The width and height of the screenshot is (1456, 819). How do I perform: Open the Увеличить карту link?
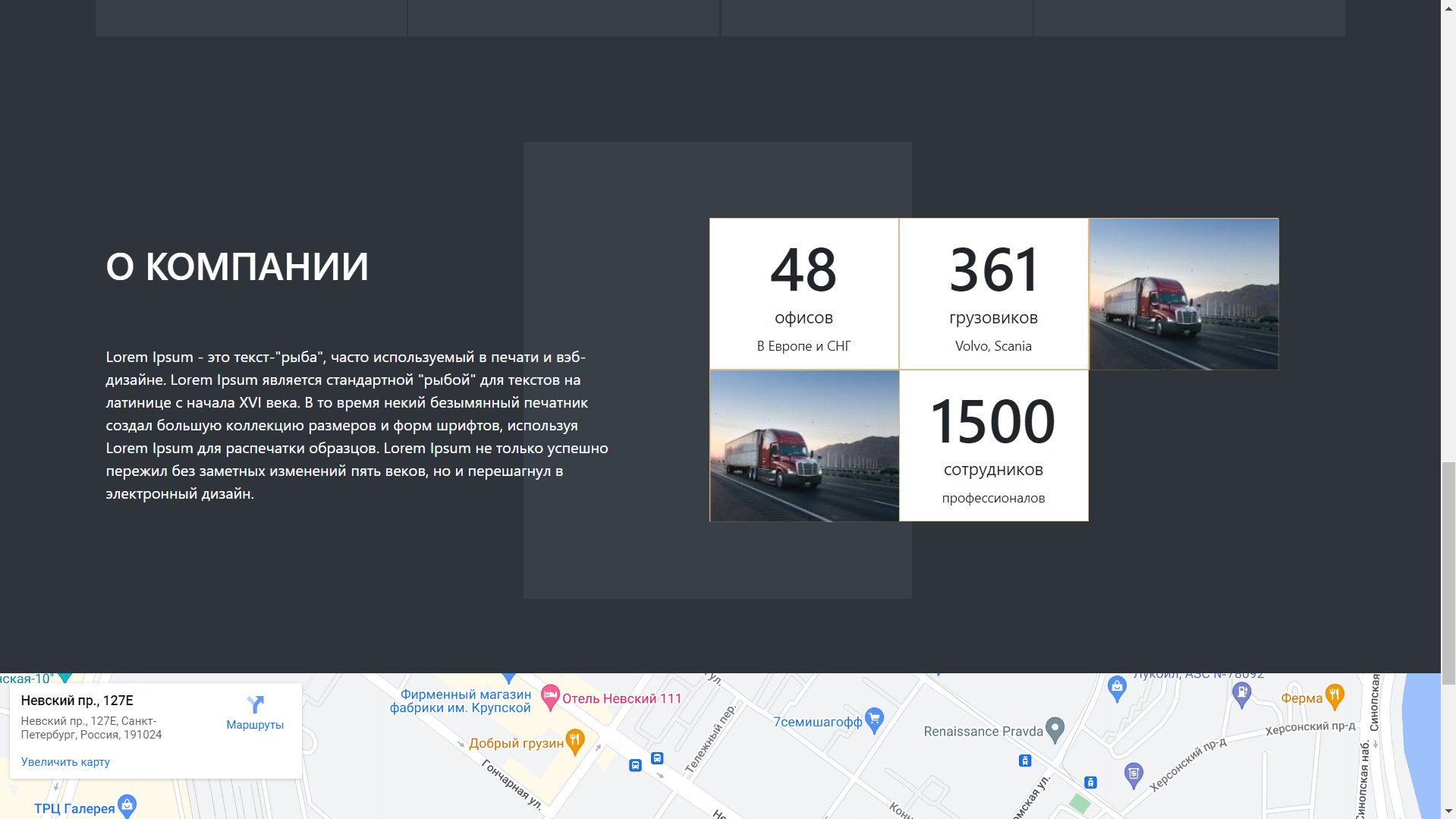coord(65,762)
